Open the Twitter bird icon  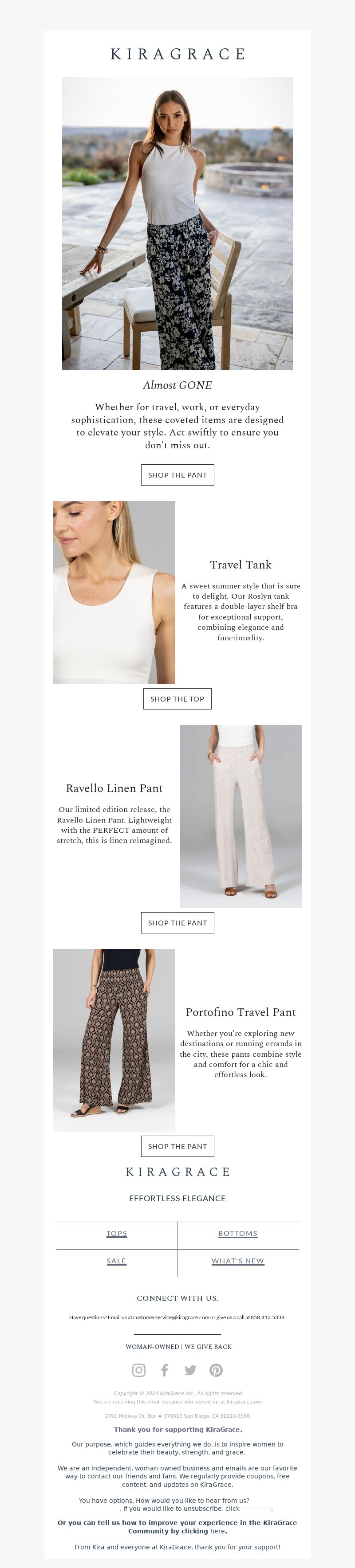[x=191, y=1370]
